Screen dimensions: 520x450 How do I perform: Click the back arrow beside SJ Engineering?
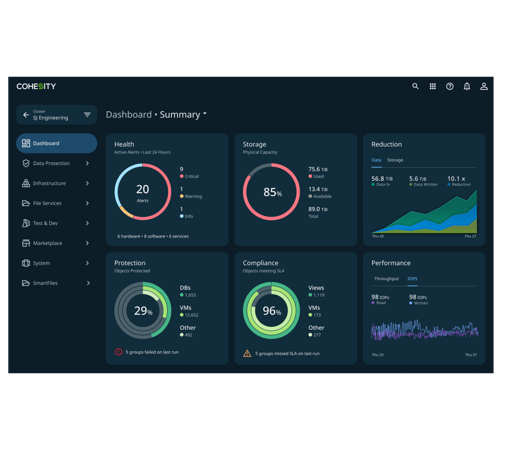click(x=26, y=115)
